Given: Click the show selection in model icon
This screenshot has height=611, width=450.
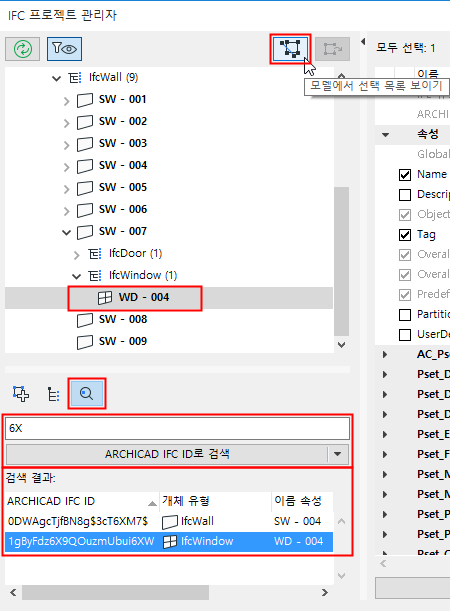Looking at the screenshot, I should click(291, 49).
